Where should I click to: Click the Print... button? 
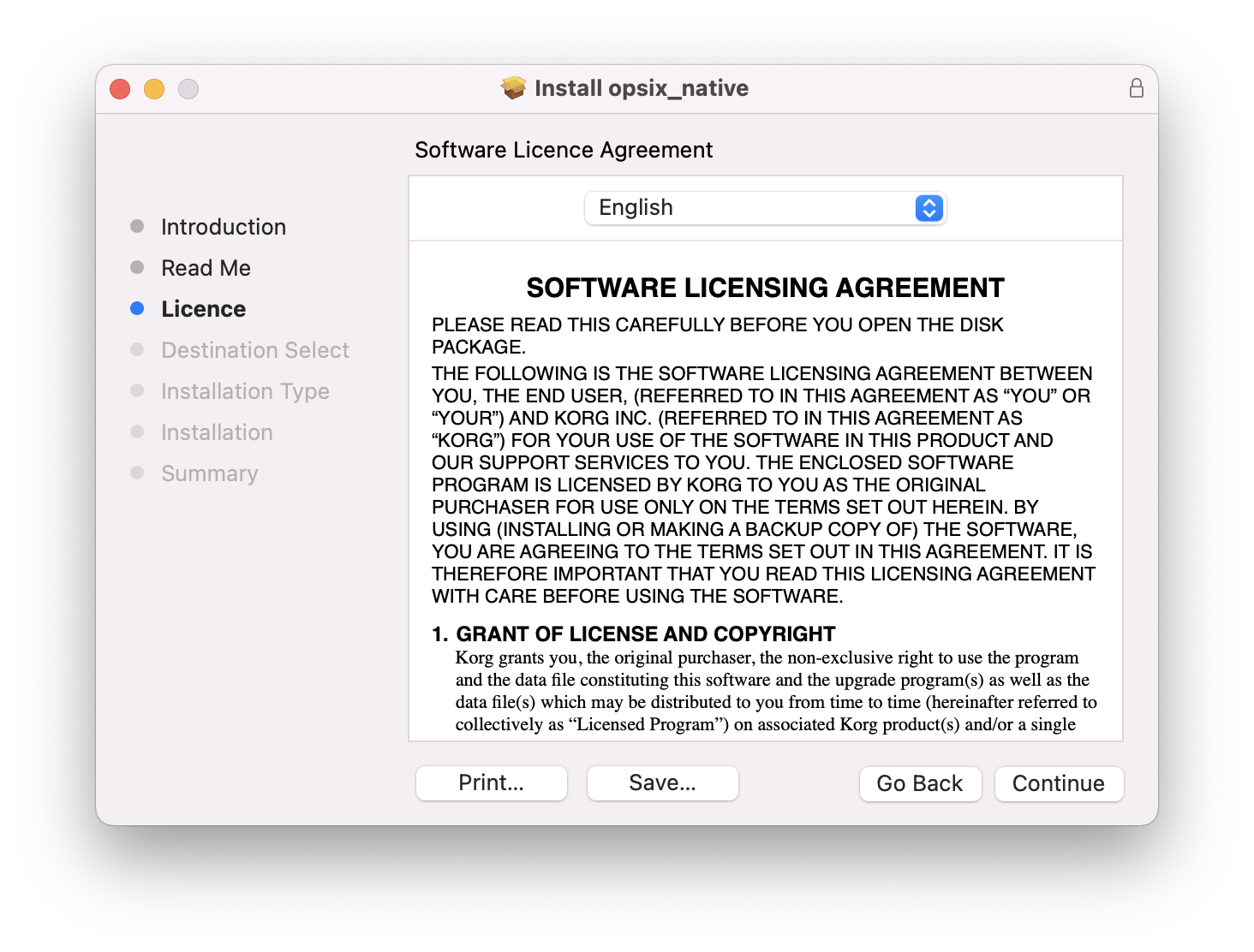492,782
